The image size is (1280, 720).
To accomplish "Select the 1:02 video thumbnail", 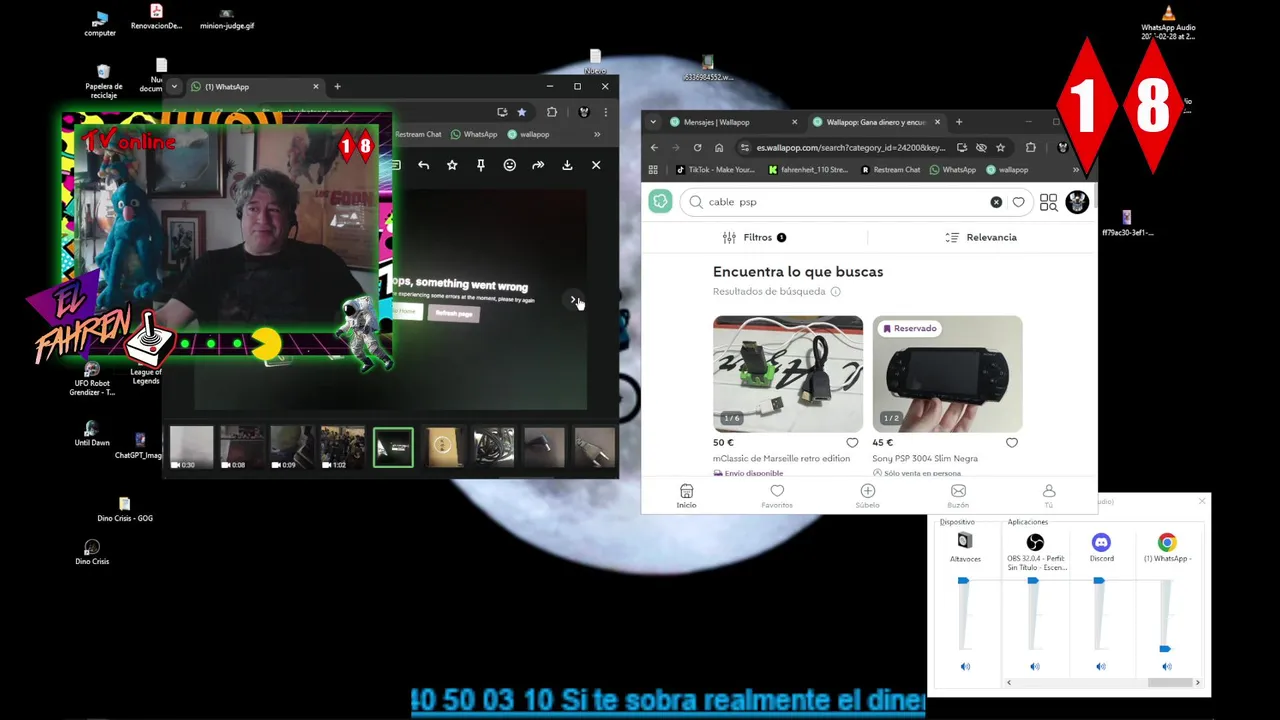I will point(343,448).
